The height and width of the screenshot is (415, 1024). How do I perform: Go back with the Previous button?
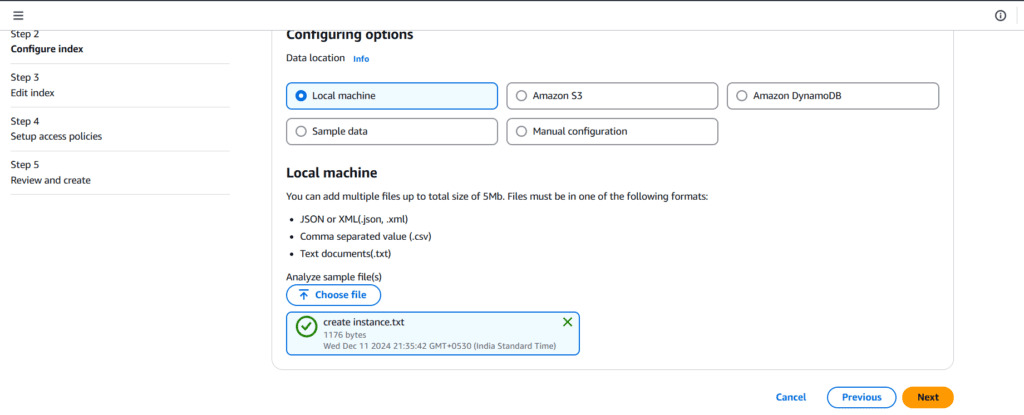pos(861,397)
